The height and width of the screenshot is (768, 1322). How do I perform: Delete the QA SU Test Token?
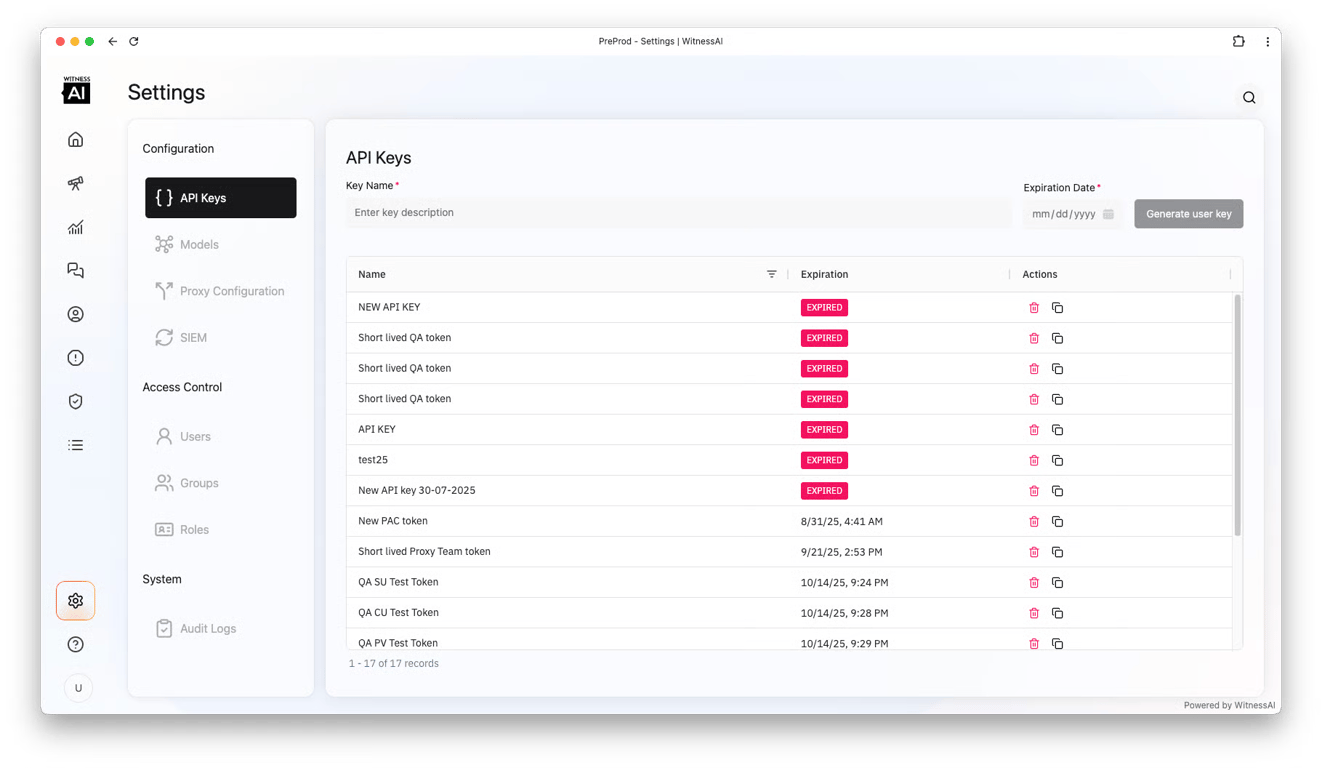1034,583
